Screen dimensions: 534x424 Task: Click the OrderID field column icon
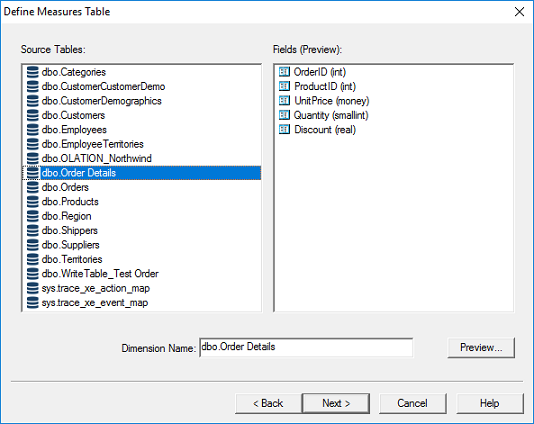click(284, 72)
